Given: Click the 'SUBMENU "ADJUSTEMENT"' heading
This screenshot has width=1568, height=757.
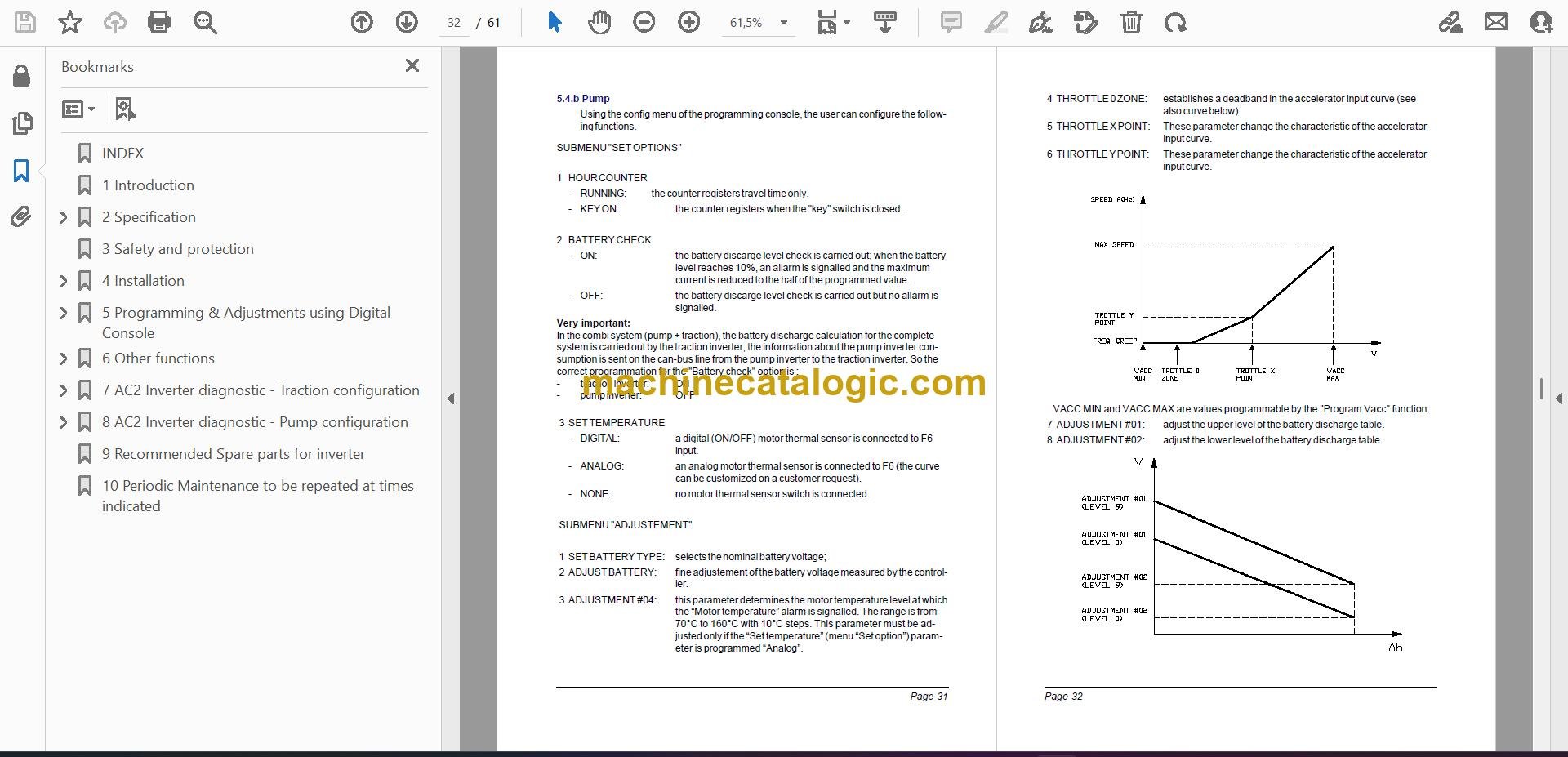Looking at the screenshot, I should [x=625, y=525].
